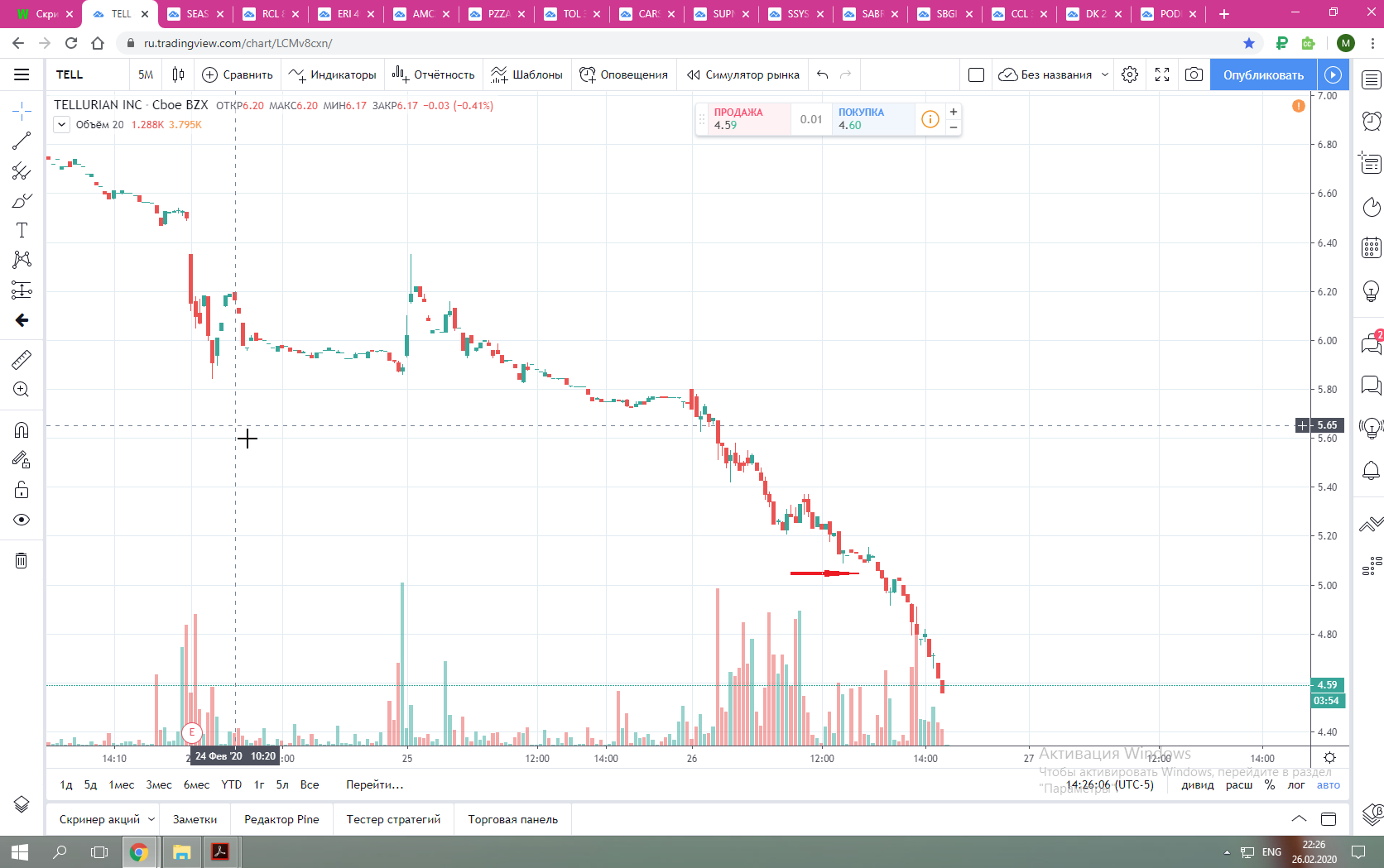Image resolution: width=1384 pixels, height=868 pixels.
Task: Open the chart patterns tool
Action: point(22,260)
